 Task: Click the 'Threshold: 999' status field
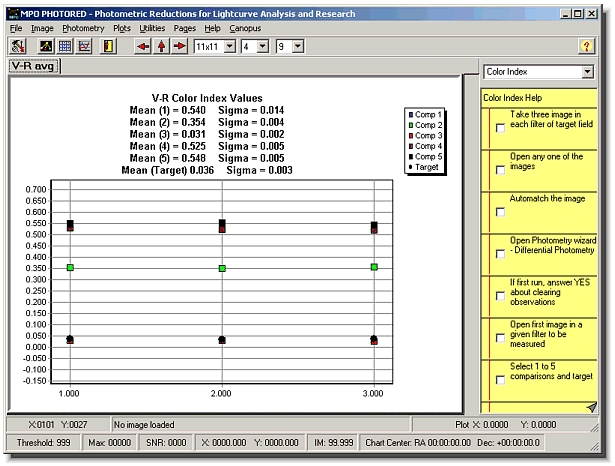click(44, 443)
